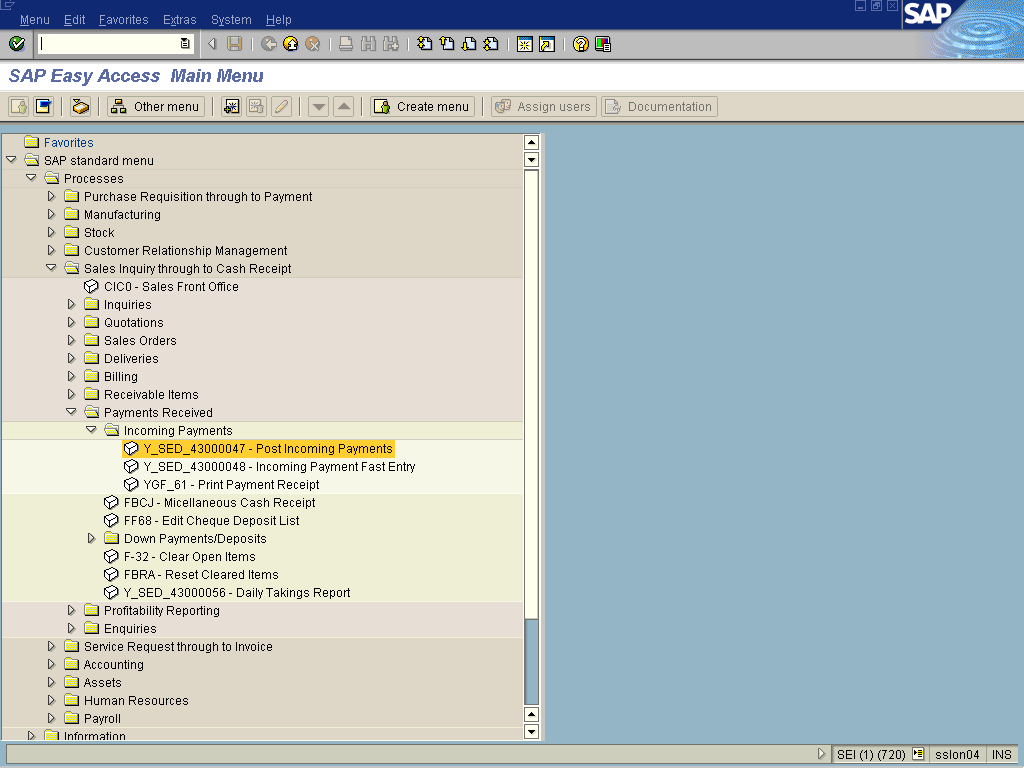Click the command input field
Image resolution: width=1024 pixels, height=768 pixels.
coord(107,44)
